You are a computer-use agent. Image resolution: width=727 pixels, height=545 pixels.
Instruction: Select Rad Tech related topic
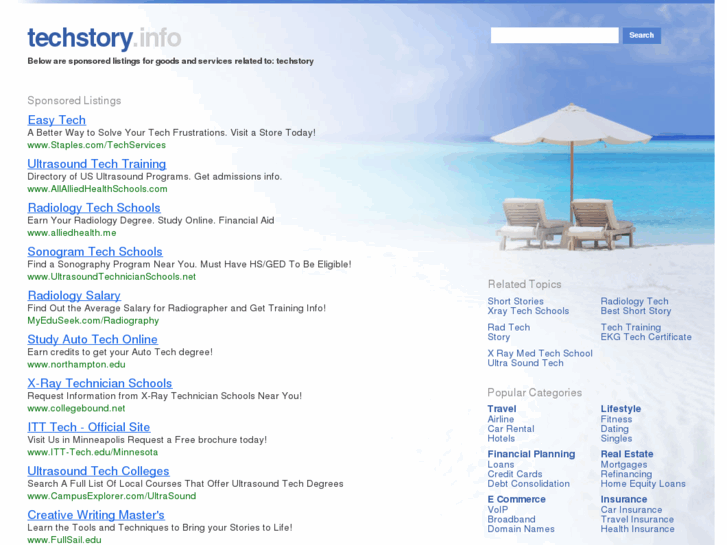coord(509,327)
